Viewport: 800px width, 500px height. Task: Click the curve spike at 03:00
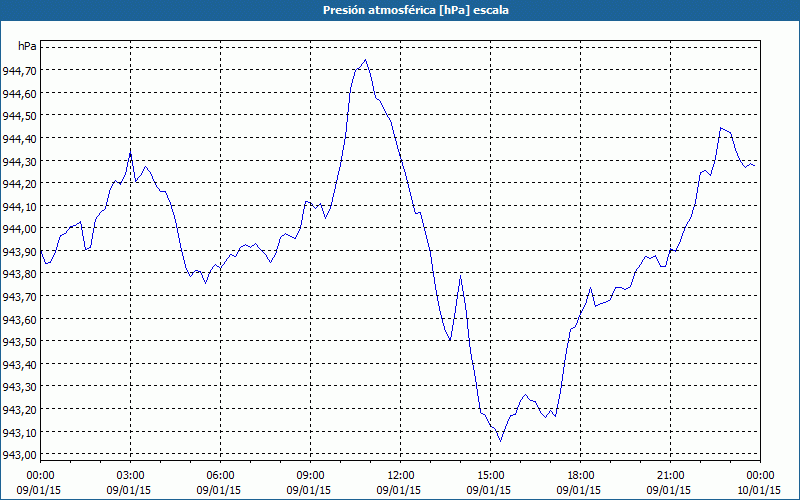click(131, 152)
